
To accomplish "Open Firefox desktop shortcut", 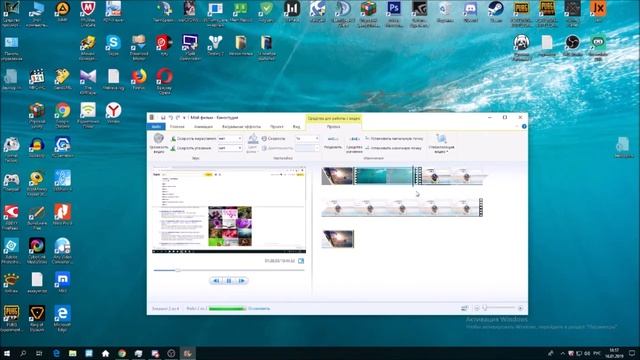I will tap(139, 80).
